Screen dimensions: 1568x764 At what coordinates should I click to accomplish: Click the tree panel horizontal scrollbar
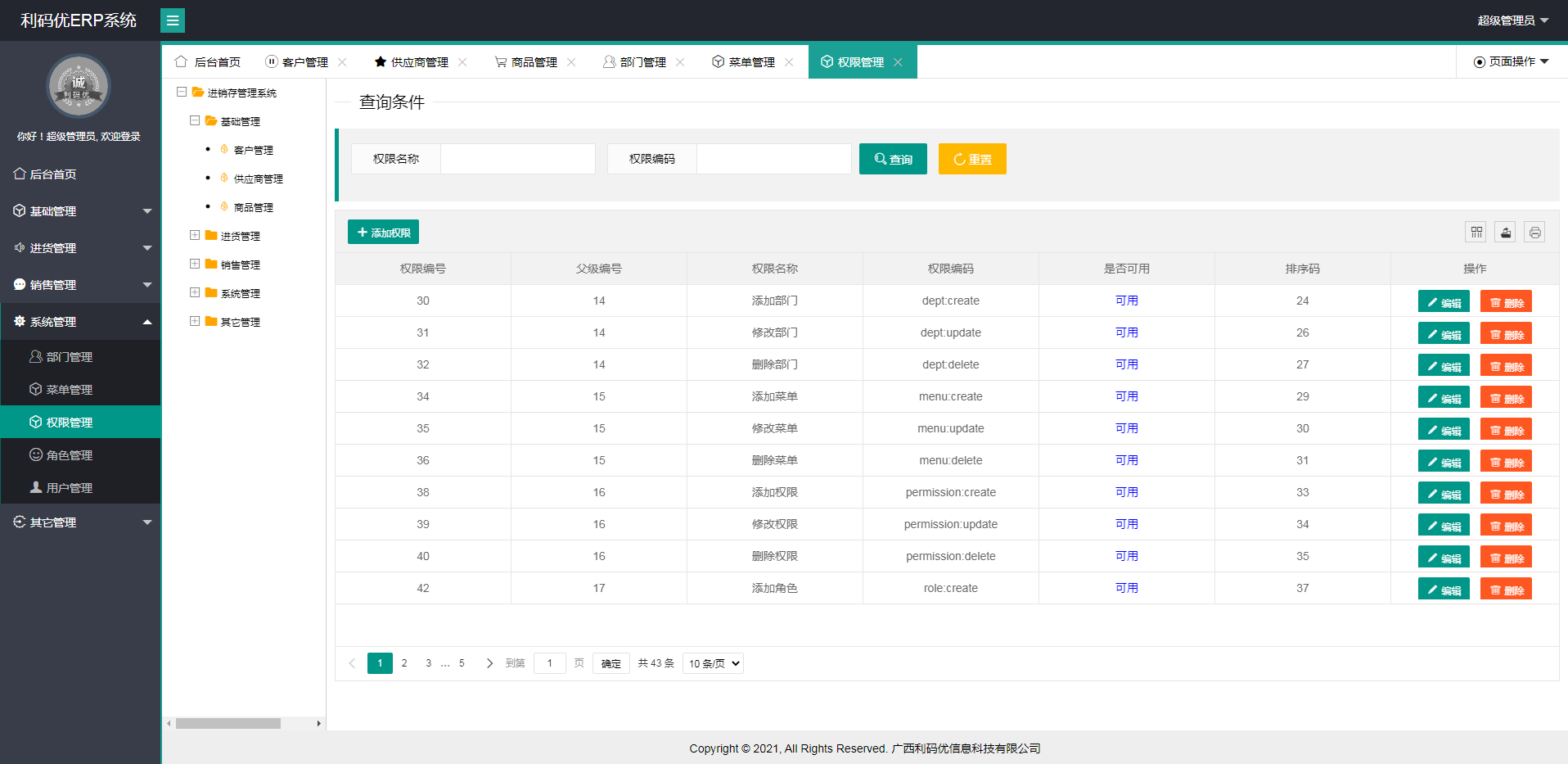[228, 723]
